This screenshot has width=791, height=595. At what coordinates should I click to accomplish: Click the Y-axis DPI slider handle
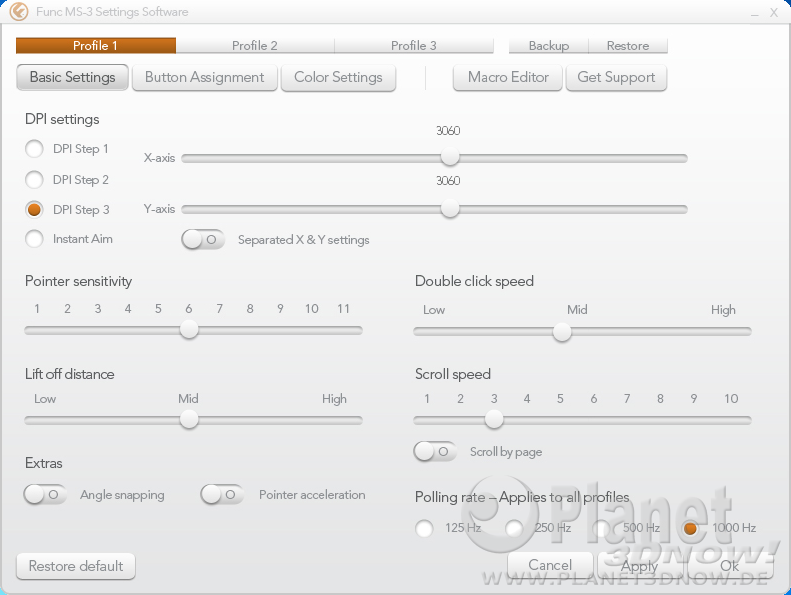tap(450, 208)
